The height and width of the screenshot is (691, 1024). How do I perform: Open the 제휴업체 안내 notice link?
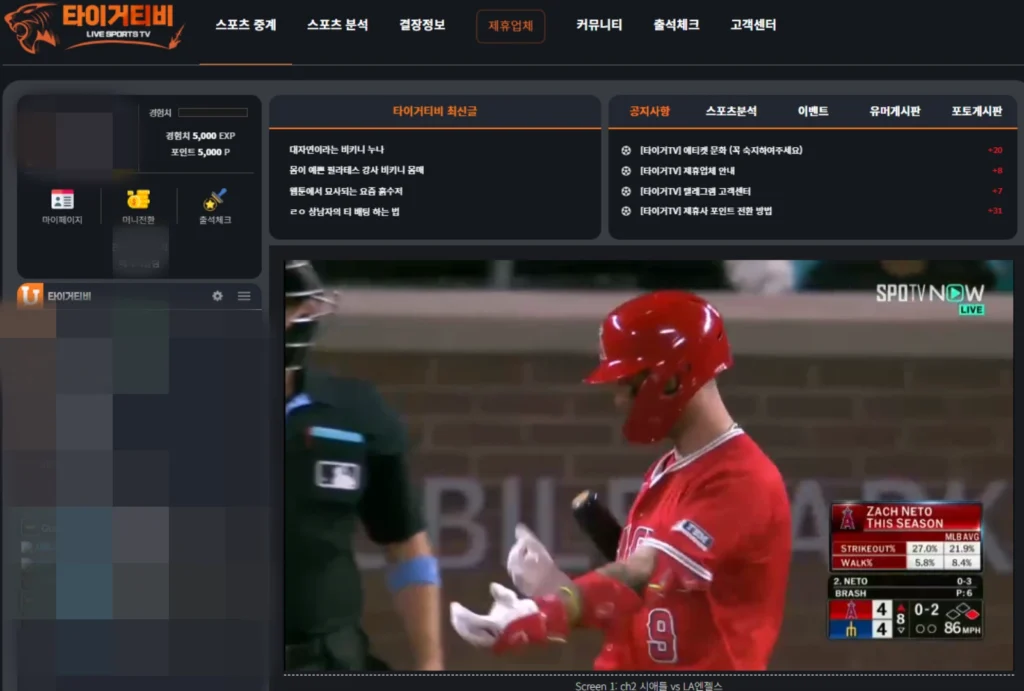click(x=687, y=171)
